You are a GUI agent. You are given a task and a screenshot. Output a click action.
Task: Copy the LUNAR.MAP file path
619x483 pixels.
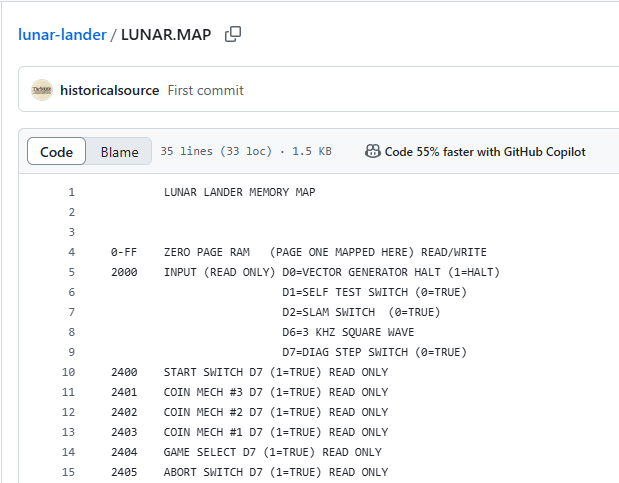[233, 35]
